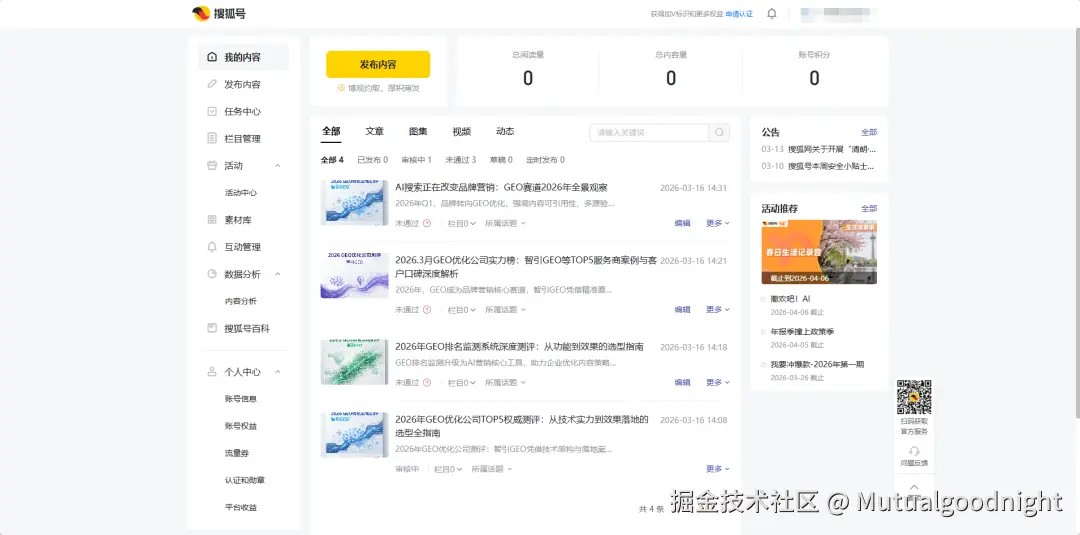Switch to the 全部 content tab
The height and width of the screenshot is (535, 1080).
pos(331,132)
